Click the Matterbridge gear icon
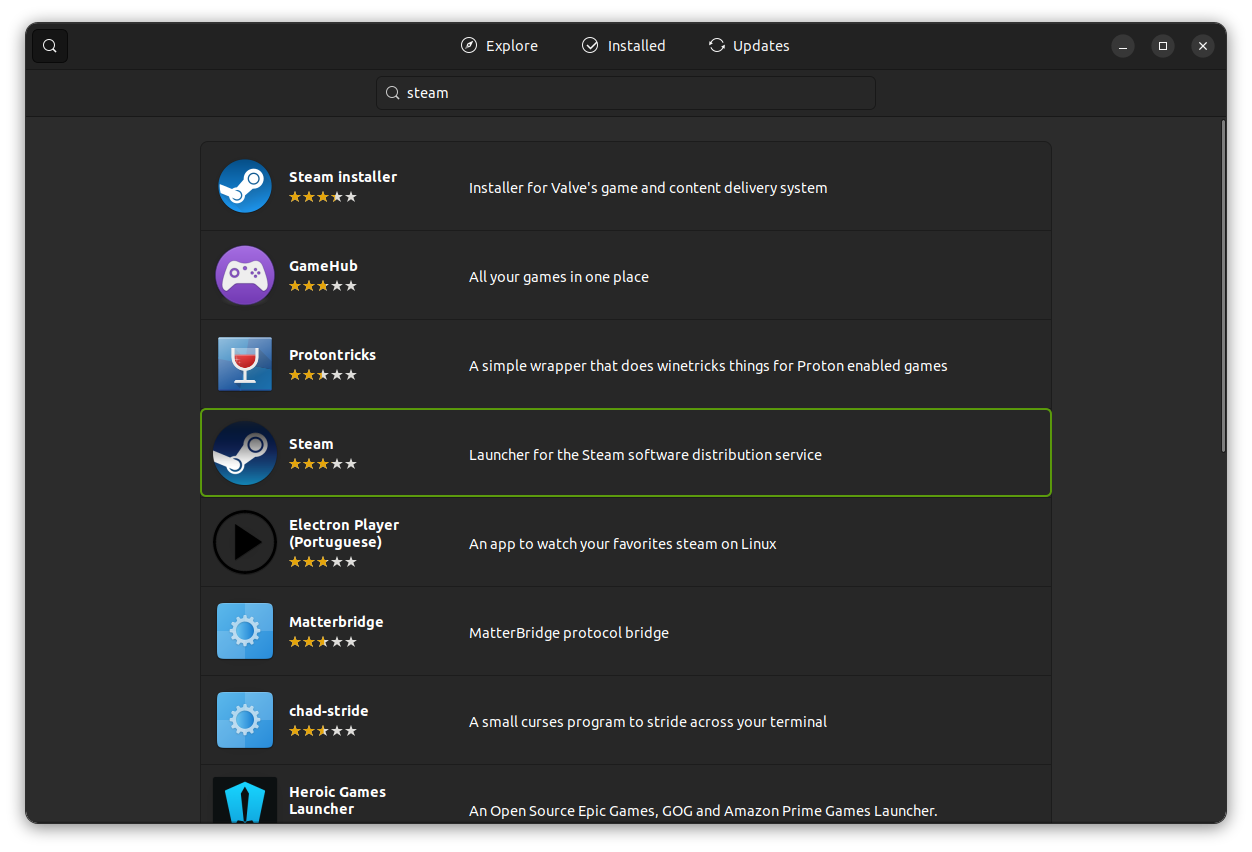This screenshot has height=852, width=1252. pos(245,631)
